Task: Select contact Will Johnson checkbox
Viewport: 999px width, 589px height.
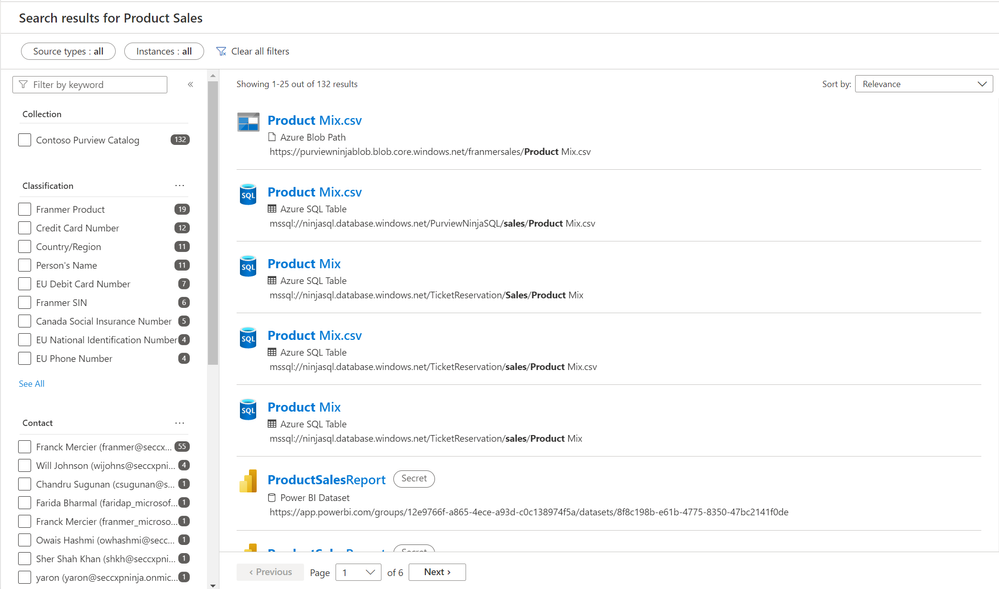Action: 25,465
